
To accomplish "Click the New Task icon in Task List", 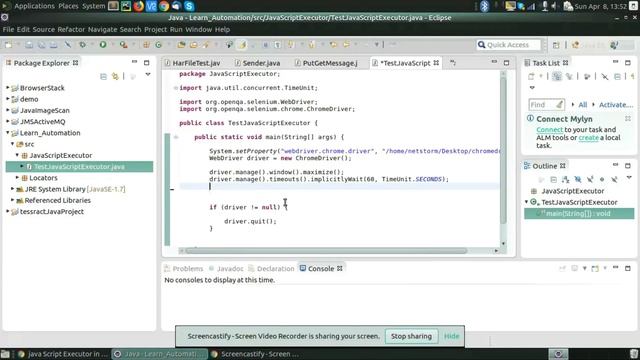I will coord(531,76).
